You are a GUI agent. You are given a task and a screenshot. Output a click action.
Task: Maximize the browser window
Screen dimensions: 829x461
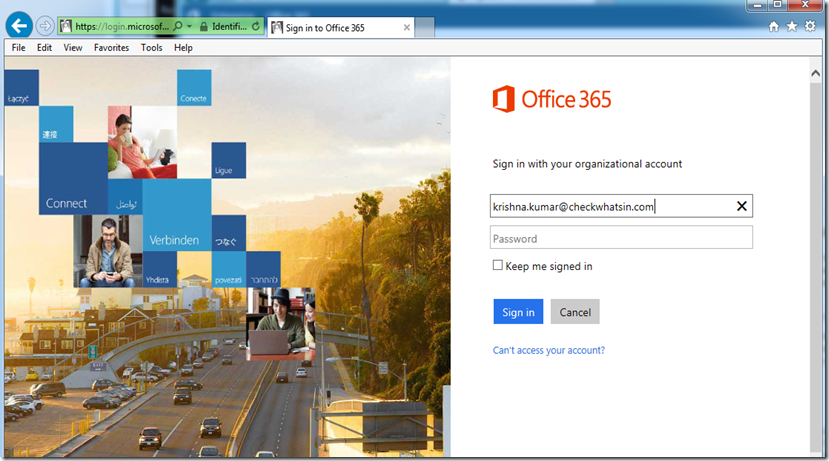(x=777, y=5)
